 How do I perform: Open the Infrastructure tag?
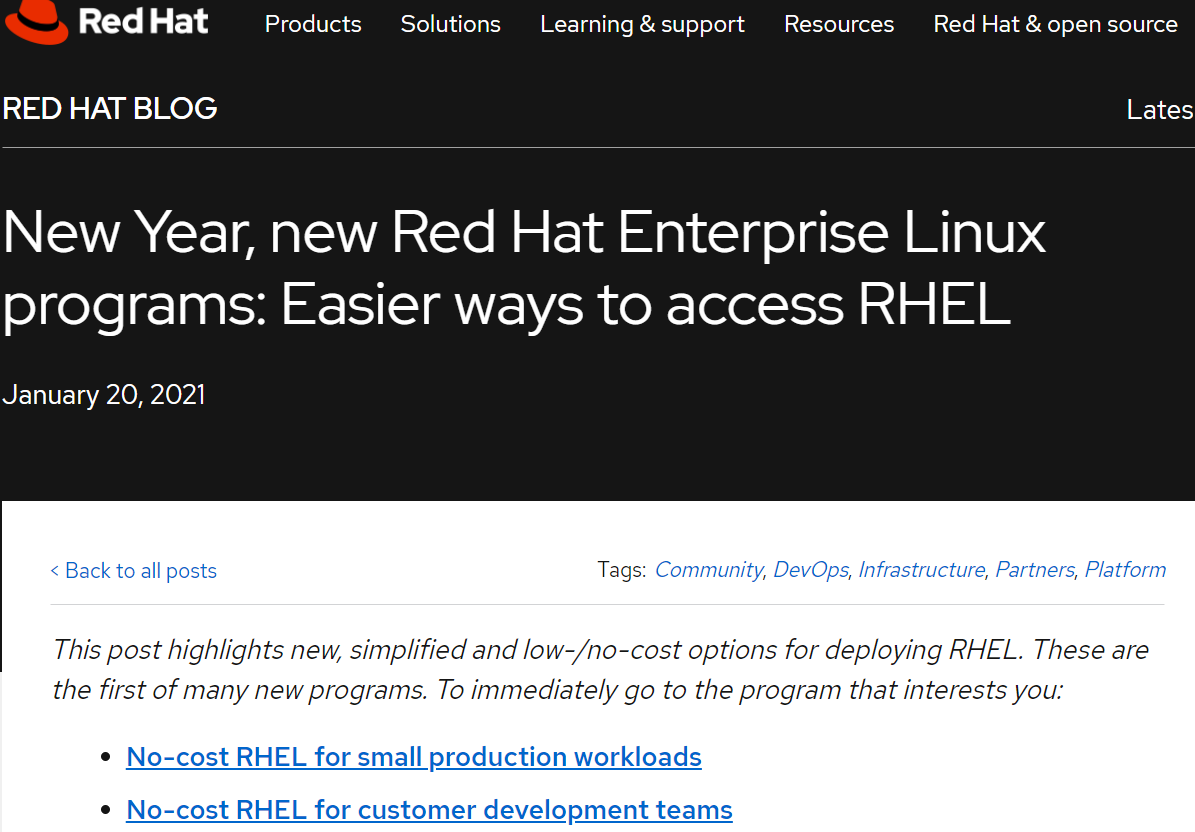[922, 570]
